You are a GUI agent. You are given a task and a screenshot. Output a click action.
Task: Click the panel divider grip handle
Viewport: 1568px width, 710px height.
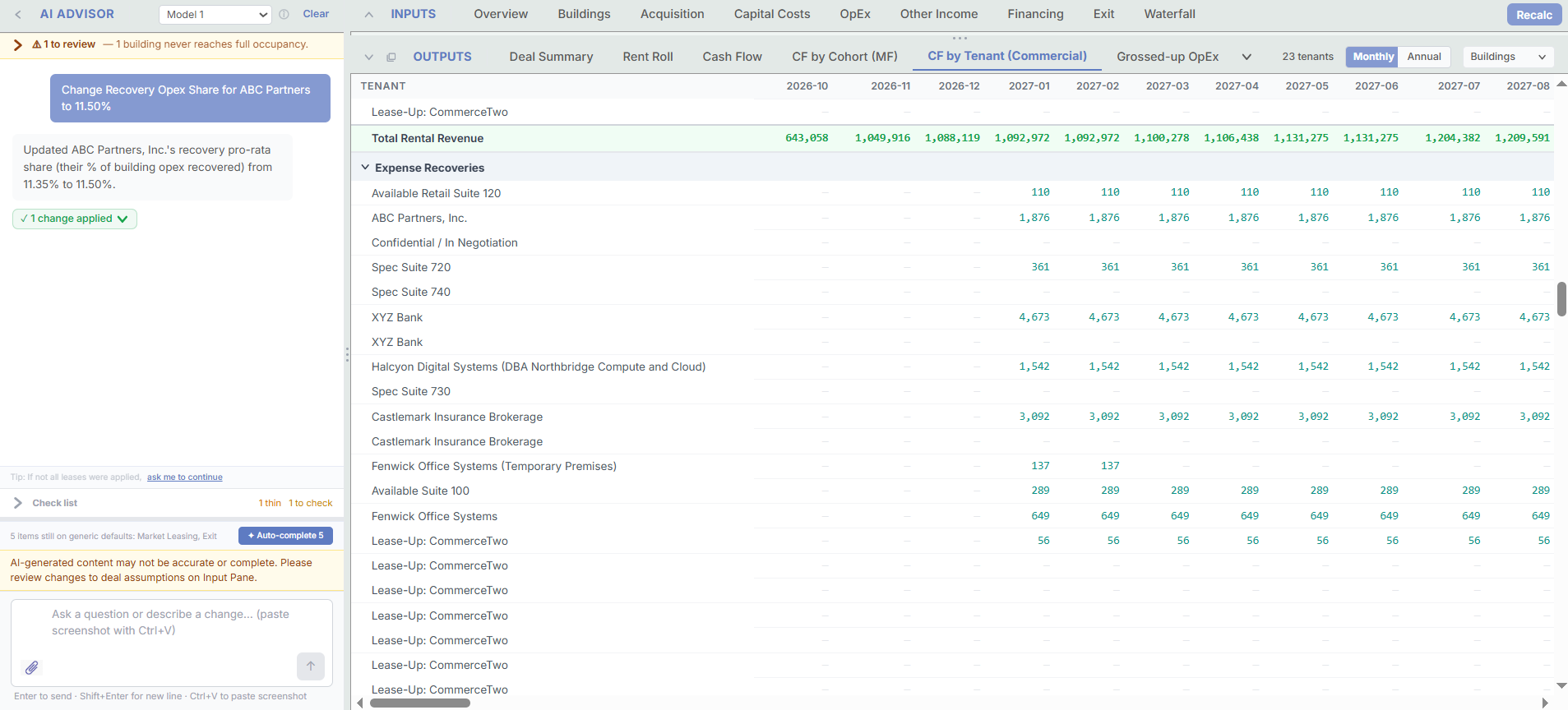[x=347, y=355]
